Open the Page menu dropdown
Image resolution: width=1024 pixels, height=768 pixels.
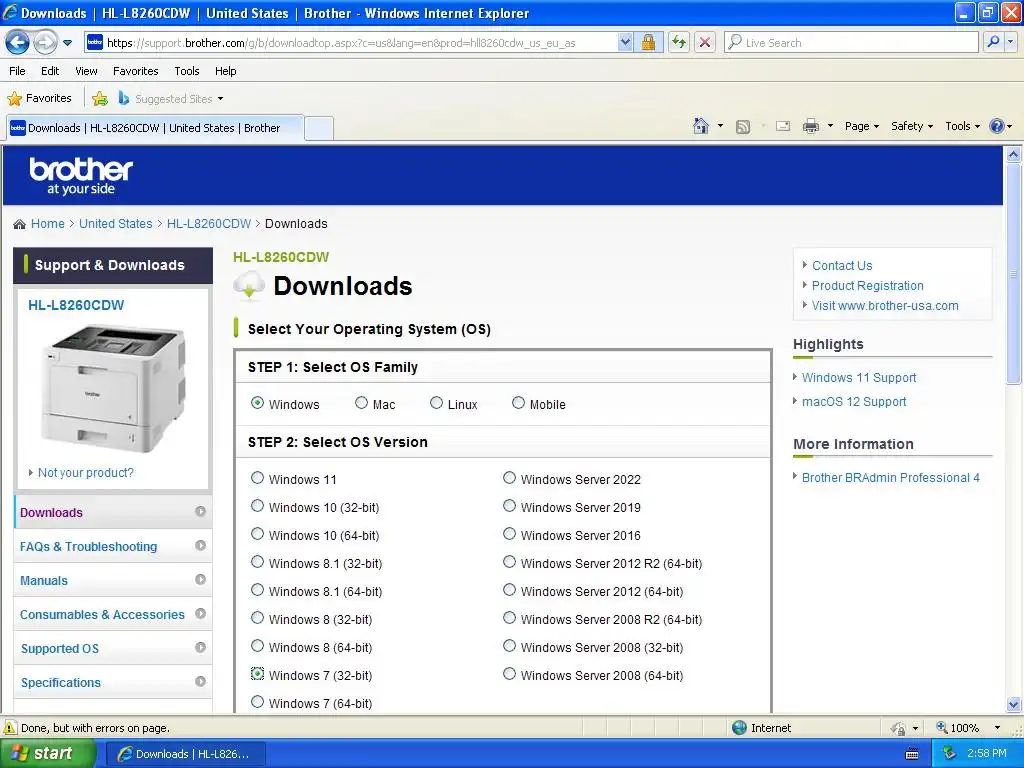click(x=861, y=126)
